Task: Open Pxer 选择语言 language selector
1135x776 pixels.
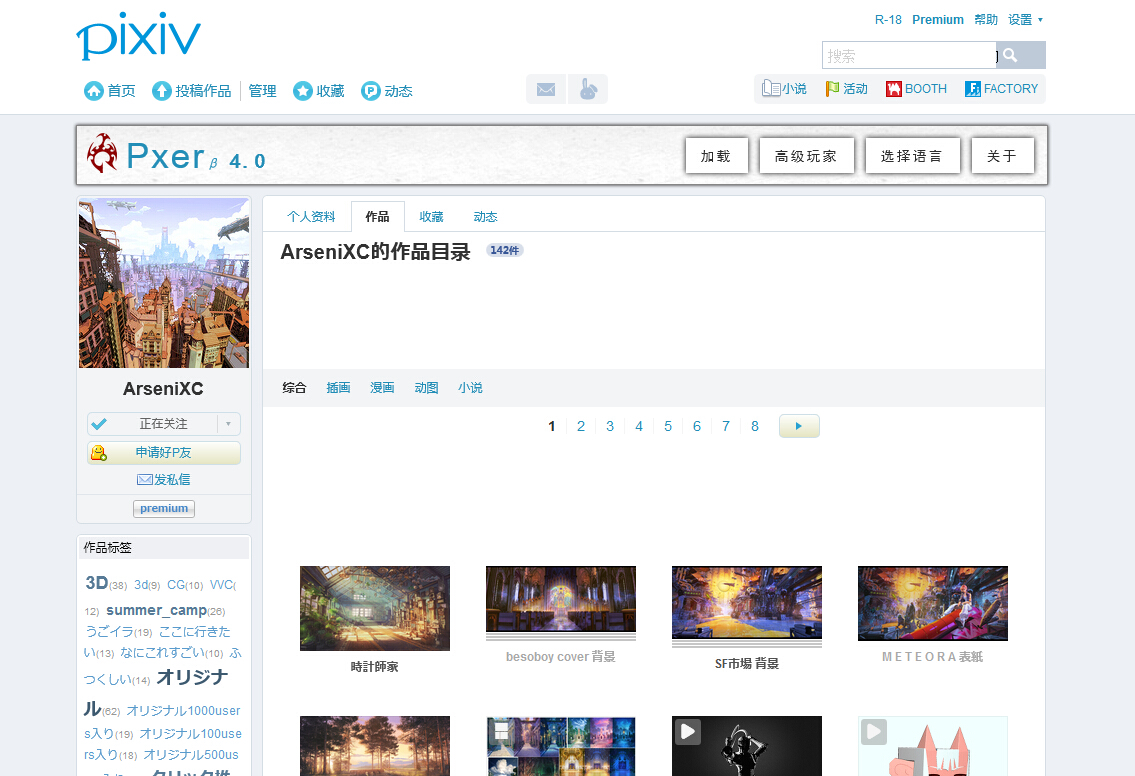Action: [912, 156]
